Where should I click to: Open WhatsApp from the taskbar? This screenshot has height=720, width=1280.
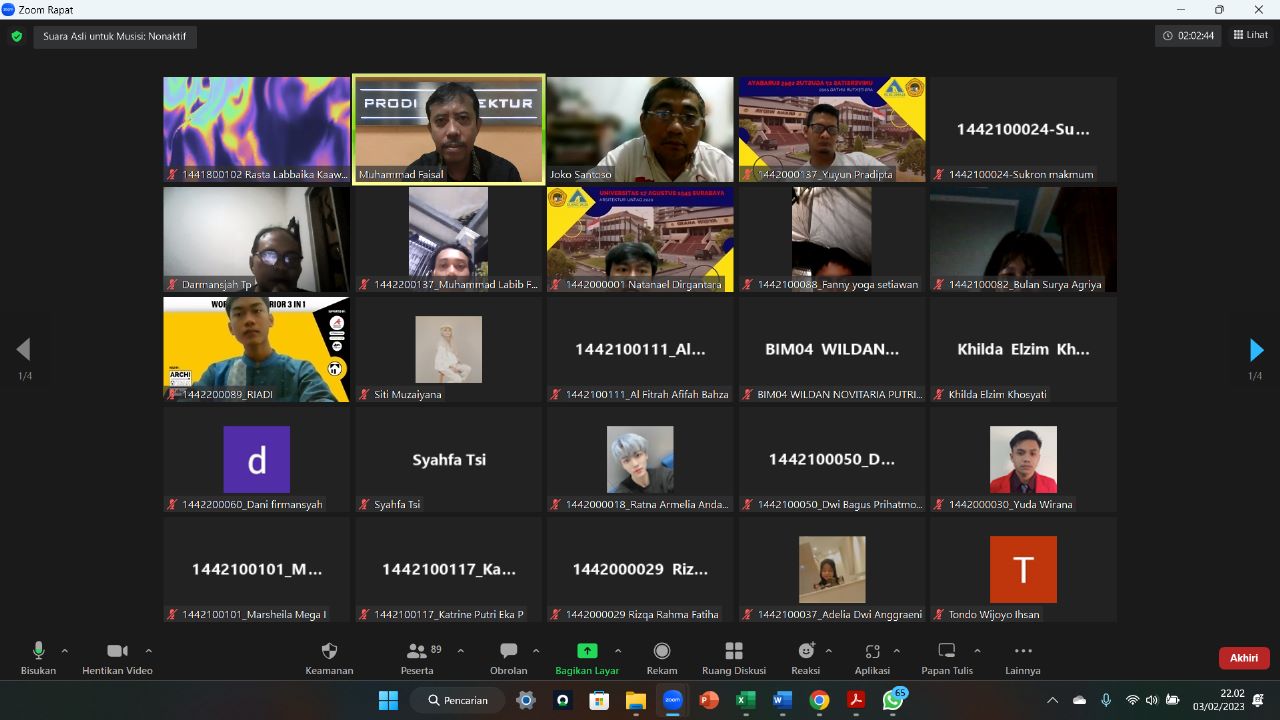tap(892, 700)
